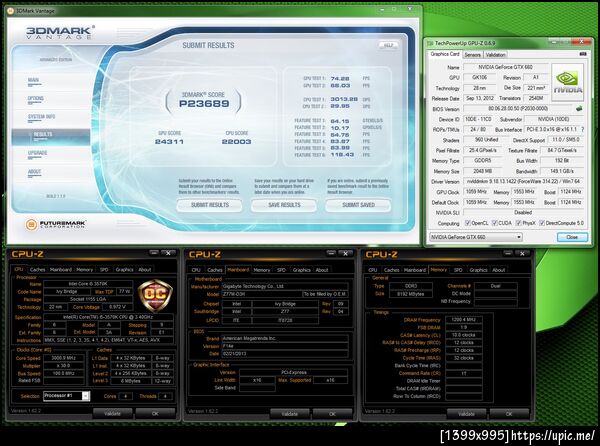Viewport: 600px width, 446px height.
Task: Open the NVIDIA GeForce GTX 660 dropdown
Action: coord(476,237)
